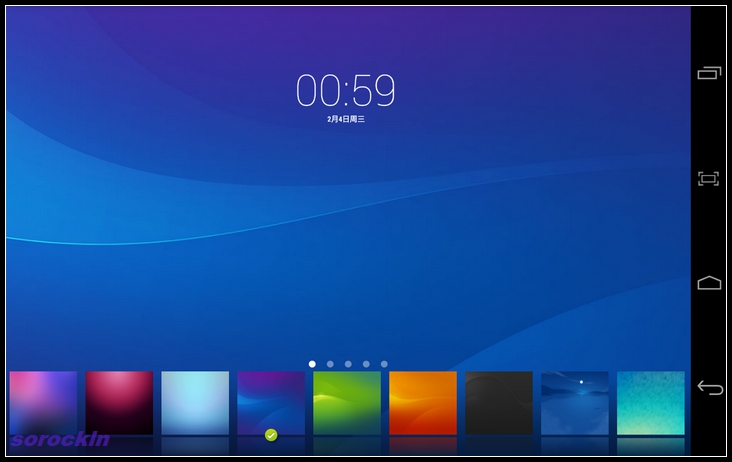Screen dimensions: 732x462
Task: Choose the blue night landscape wallpaper thumbnail
Action: point(575,403)
